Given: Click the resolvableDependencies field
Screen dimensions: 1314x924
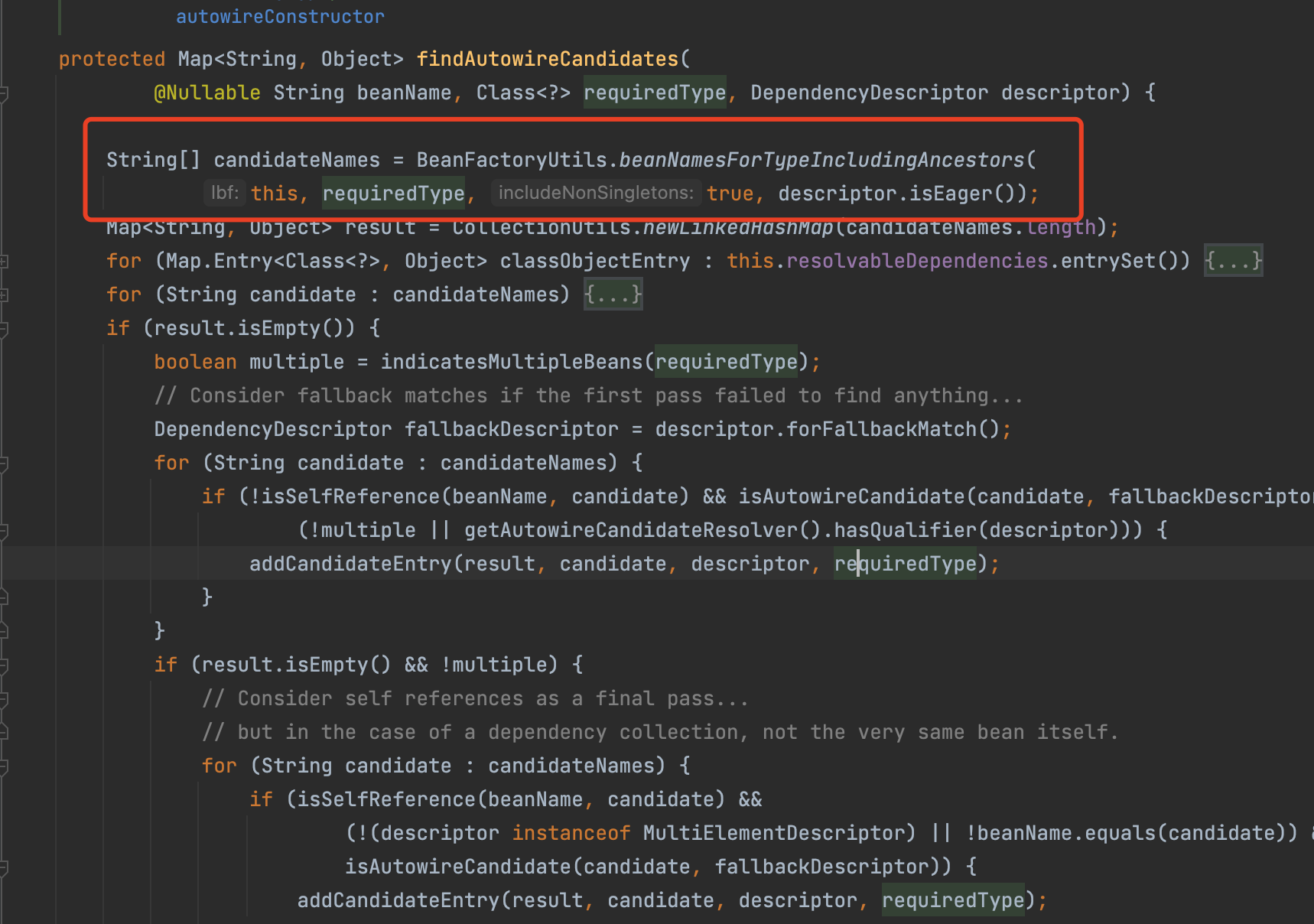Looking at the screenshot, I should (x=917, y=261).
